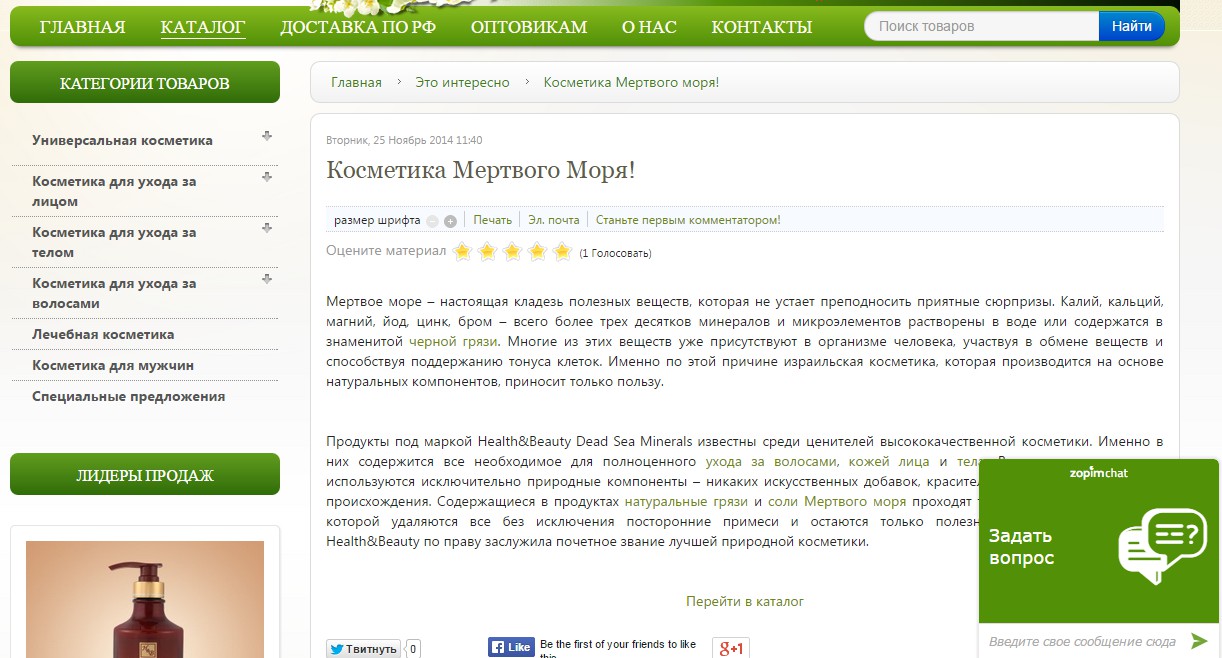Expand Косметика для ухода за телом category
Screen dimensions: 1222x658
267,228
